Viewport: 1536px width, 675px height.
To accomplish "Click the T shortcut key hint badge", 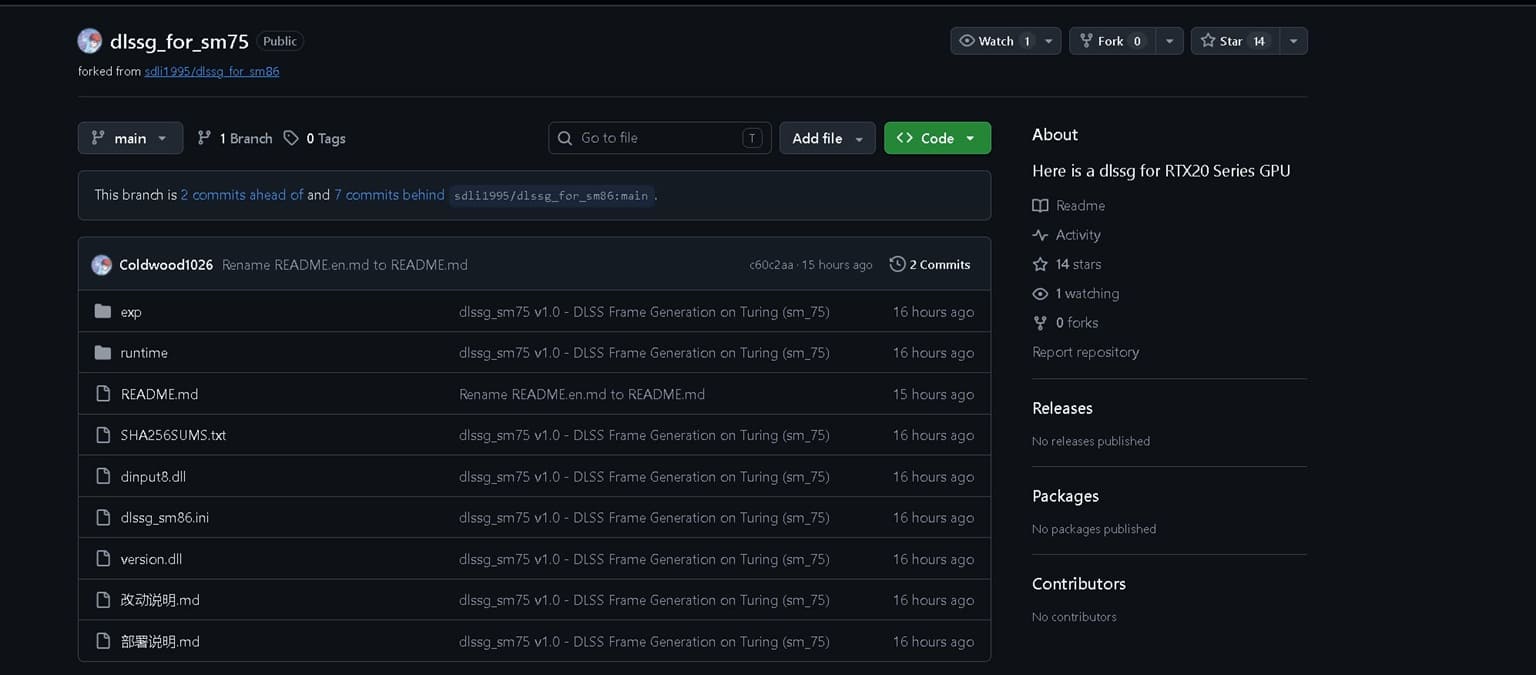I will [752, 138].
